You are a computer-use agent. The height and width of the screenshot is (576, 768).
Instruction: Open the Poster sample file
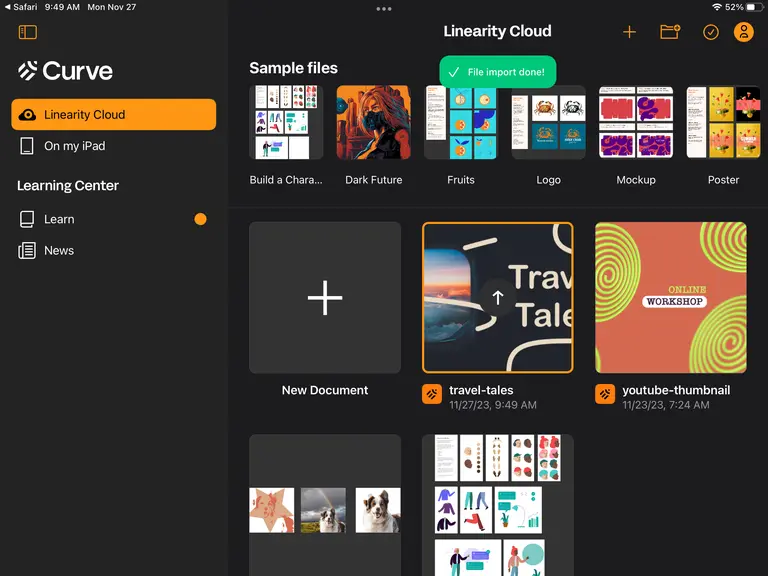tap(723, 122)
